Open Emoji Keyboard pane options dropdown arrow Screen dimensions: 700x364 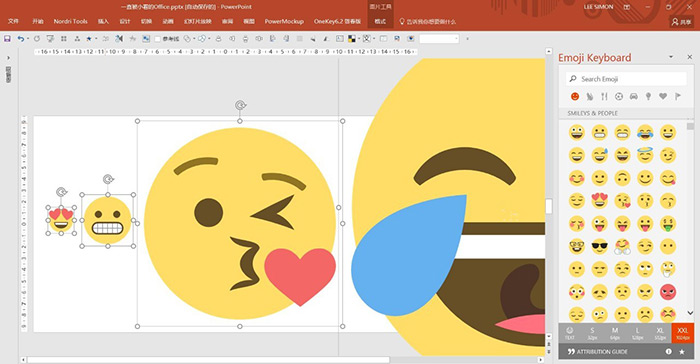point(671,57)
